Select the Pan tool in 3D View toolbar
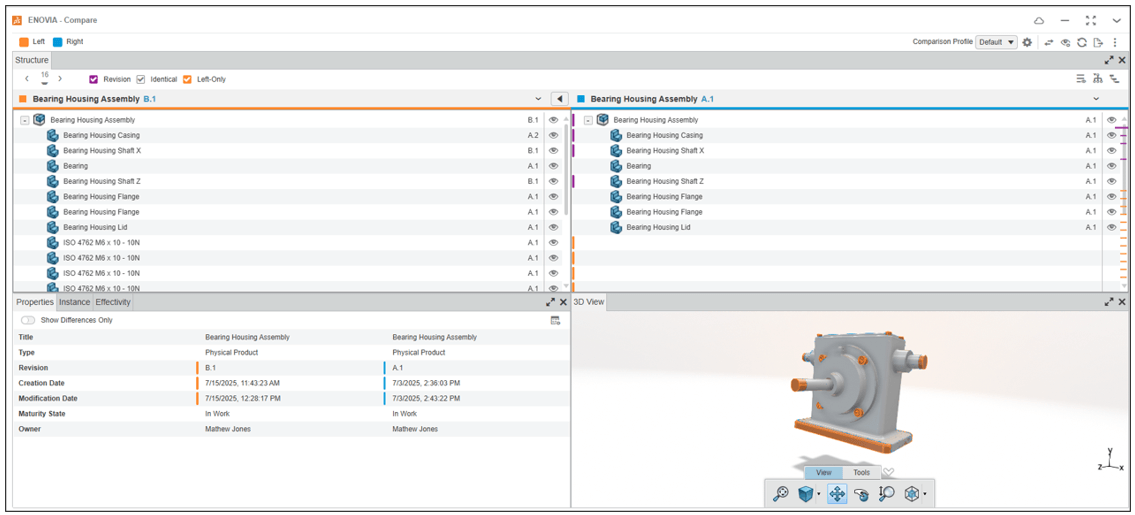This screenshot has height=515, width=1135. click(x=837, y=493)
